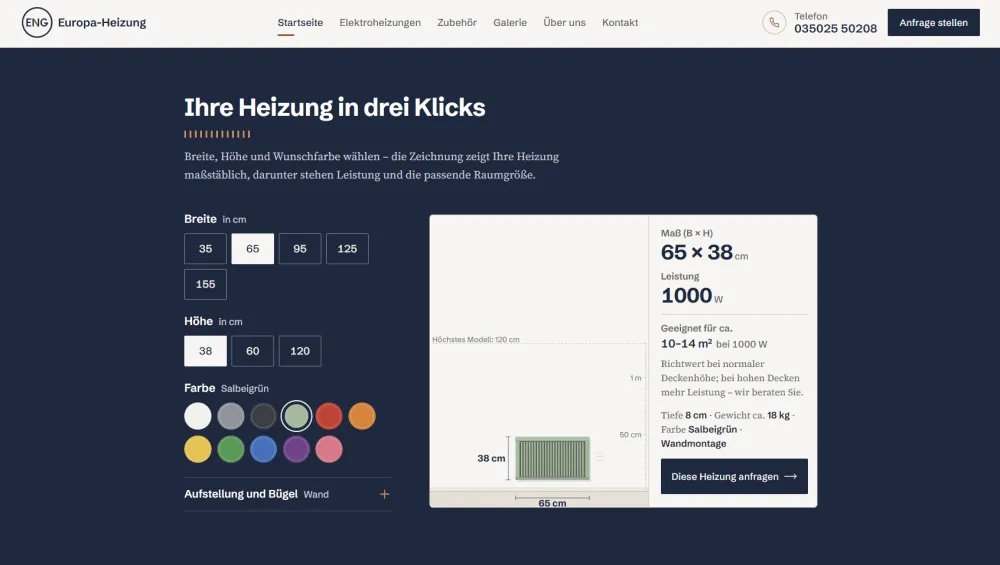Image resolution: width=1000 pixels, height=565 pixels.
Task: Select width 65 cm
Action: coord(253,249)
